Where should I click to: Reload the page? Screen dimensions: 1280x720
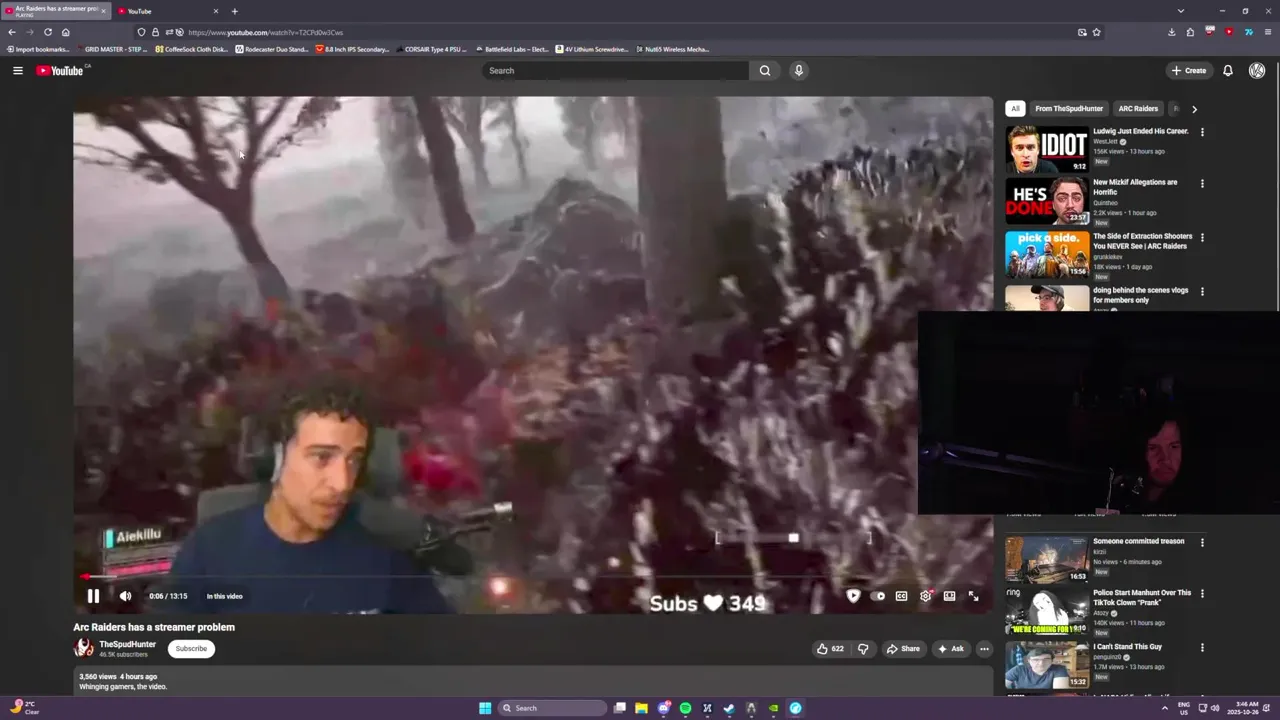tap(47, 32)
